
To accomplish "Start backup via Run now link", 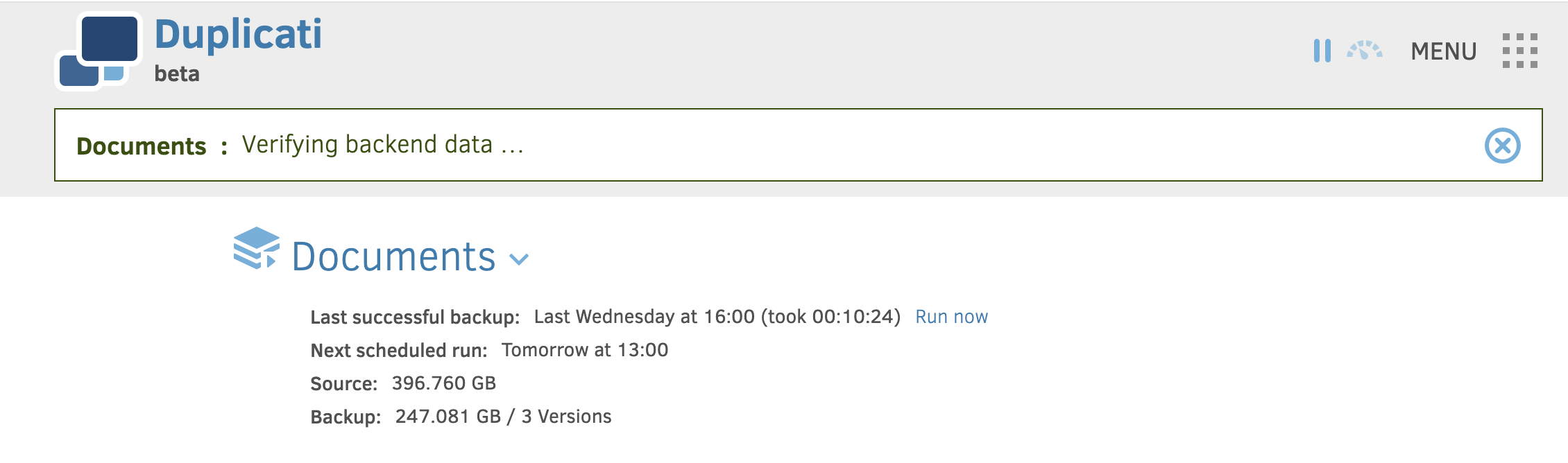I will coord(951,317).
